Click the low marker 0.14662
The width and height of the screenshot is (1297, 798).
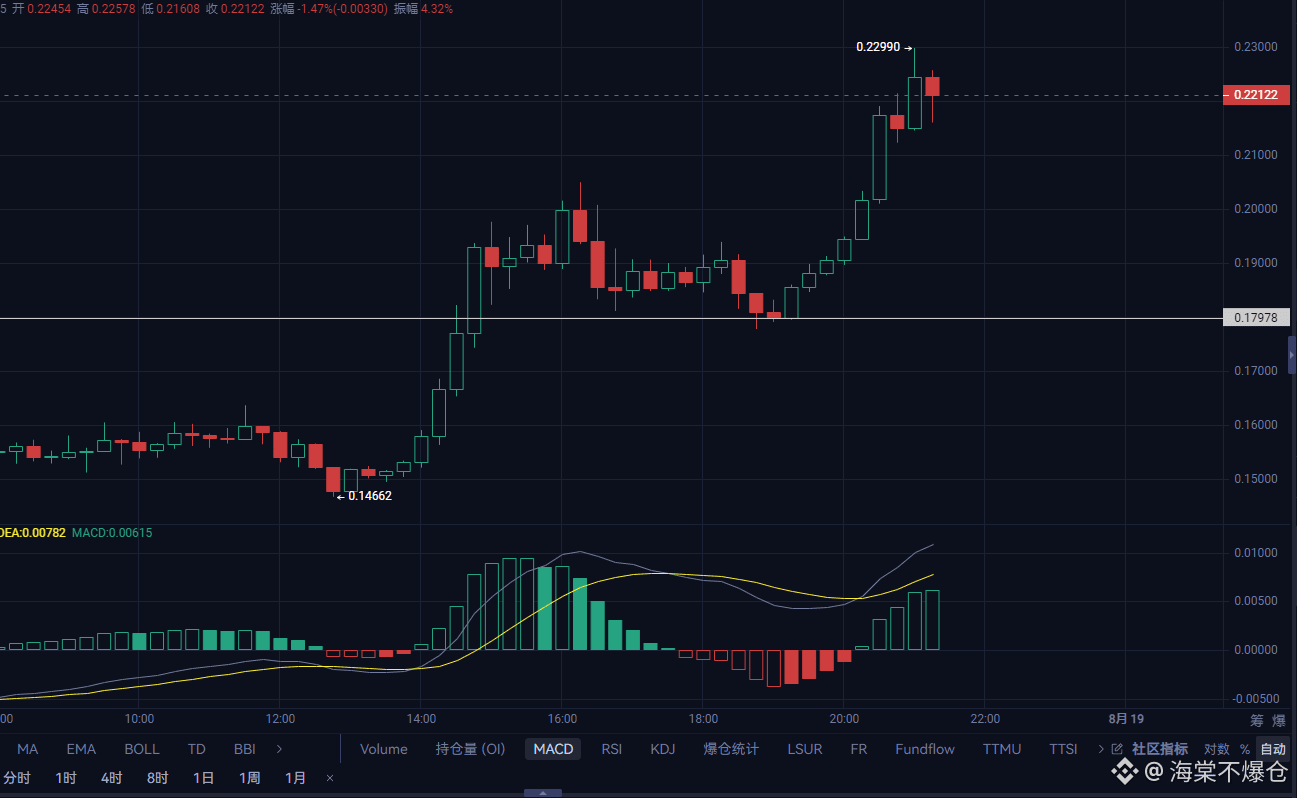[370, 495]
